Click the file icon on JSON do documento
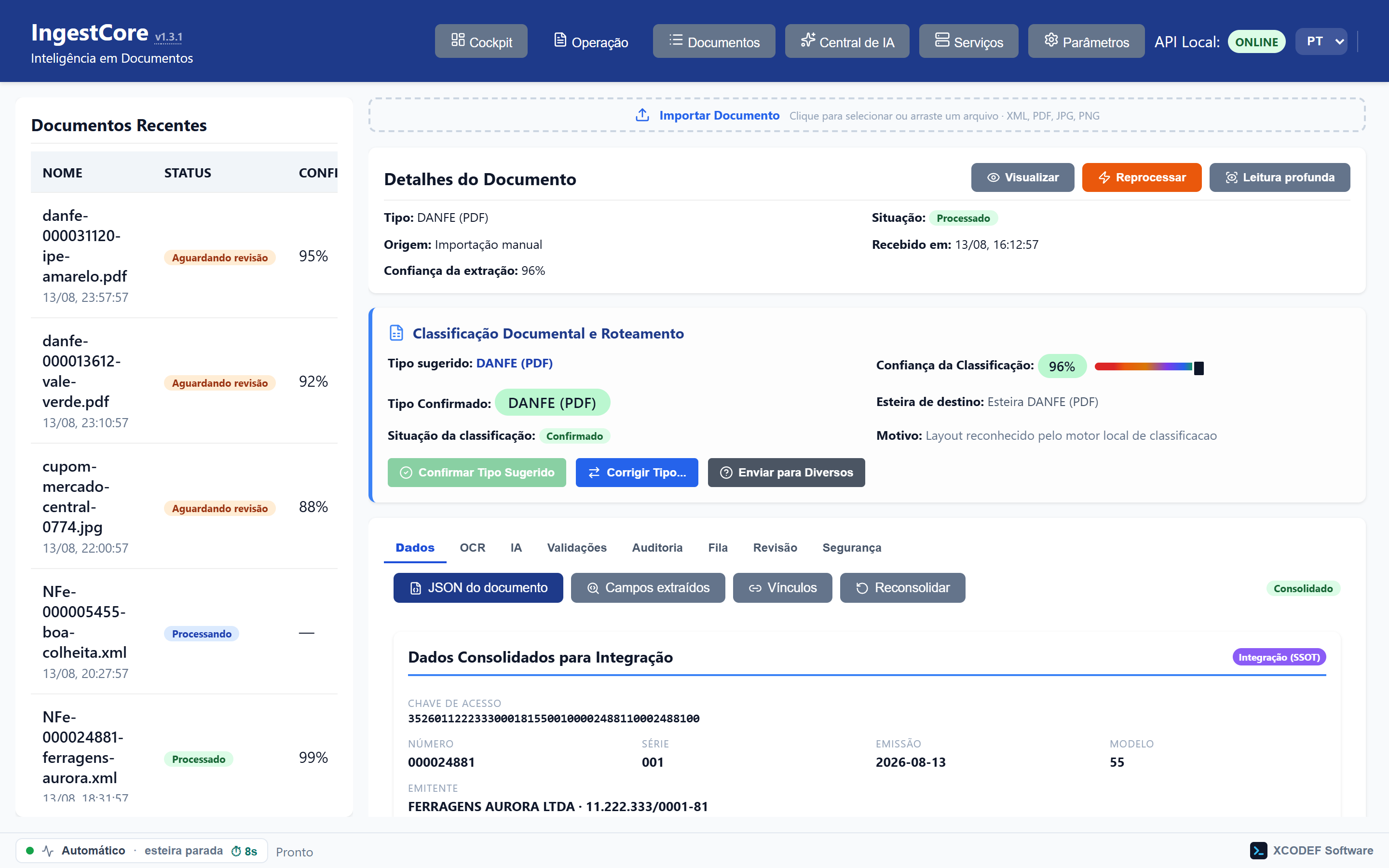The height and width of the screenshot is (868, 1389). [x=416, y=588]
